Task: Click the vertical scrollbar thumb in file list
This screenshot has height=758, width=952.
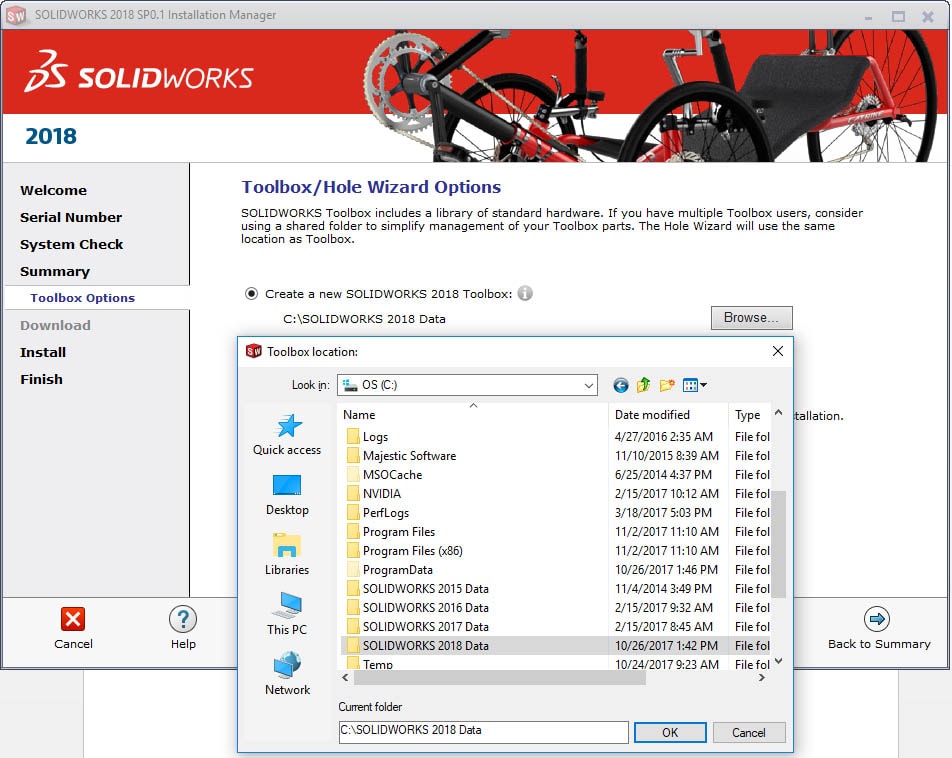Action: coord(779,544)
